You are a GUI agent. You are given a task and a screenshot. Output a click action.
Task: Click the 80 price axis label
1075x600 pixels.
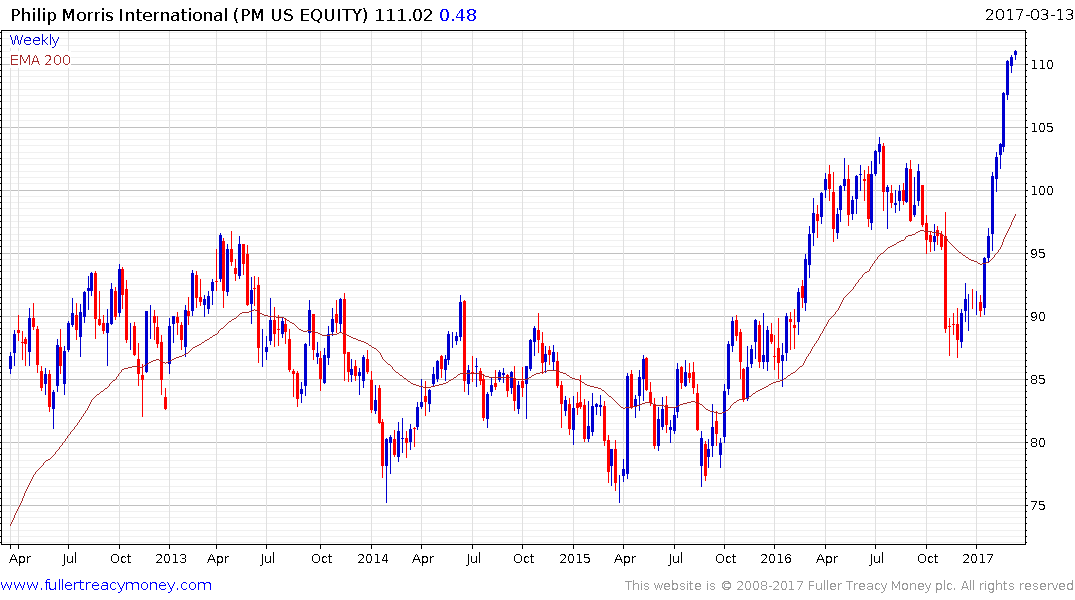point(1038,443)
